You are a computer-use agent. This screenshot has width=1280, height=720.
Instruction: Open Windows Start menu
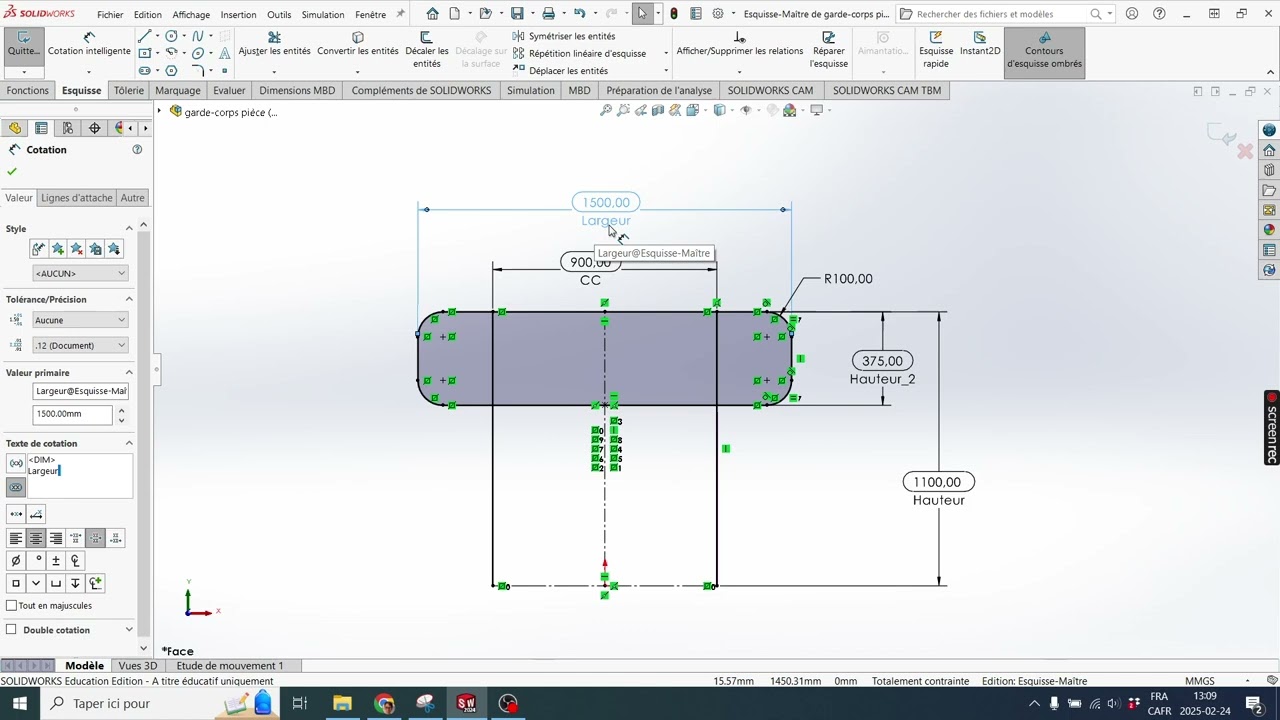coord(19,704)
